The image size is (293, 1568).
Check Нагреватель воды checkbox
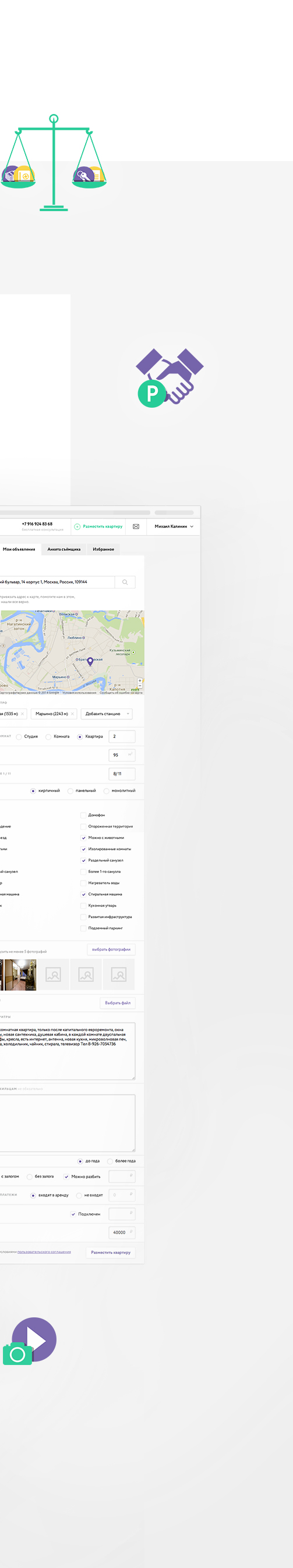(x=83, y=883)
